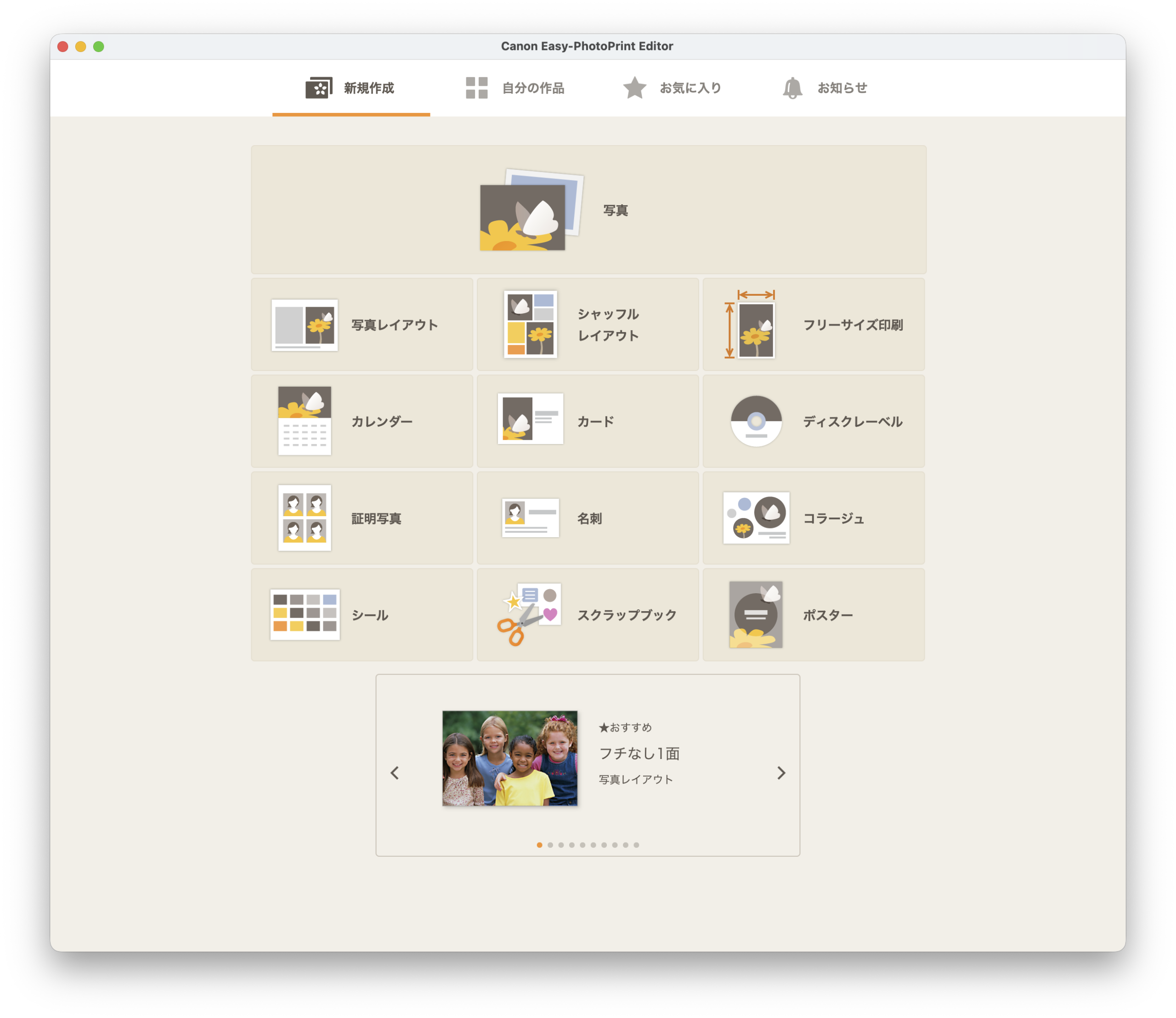Select the ポスター poster icon
Image resolution: width=1176 pixels, height=1018 pixels.
(756, 615)
